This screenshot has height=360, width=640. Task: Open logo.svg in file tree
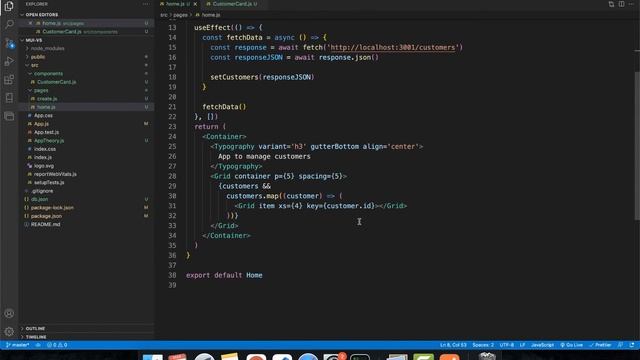(86, 166)
